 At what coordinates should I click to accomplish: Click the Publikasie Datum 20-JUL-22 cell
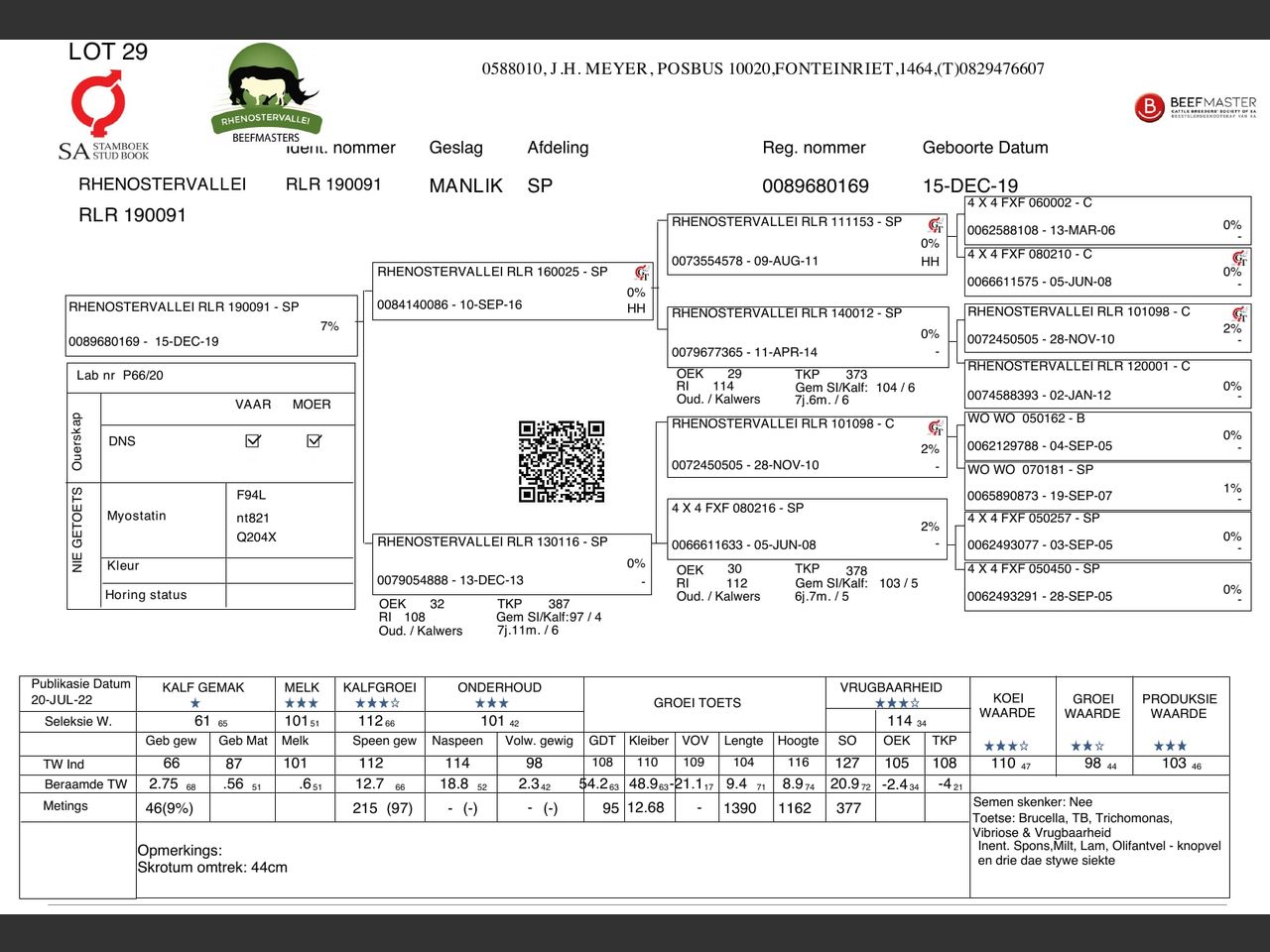(77, 692)
